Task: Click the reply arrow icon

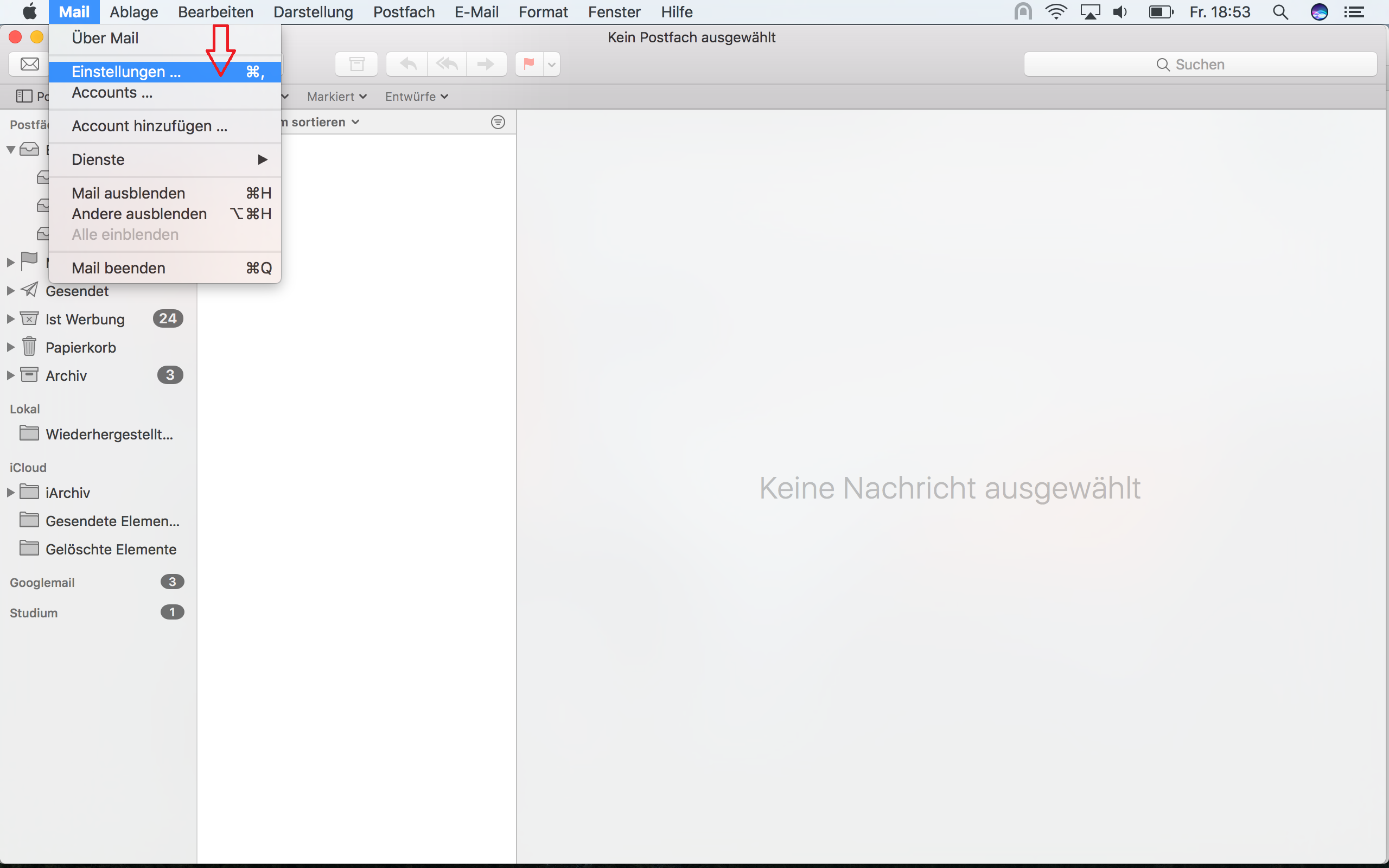Action: (407, 65)
